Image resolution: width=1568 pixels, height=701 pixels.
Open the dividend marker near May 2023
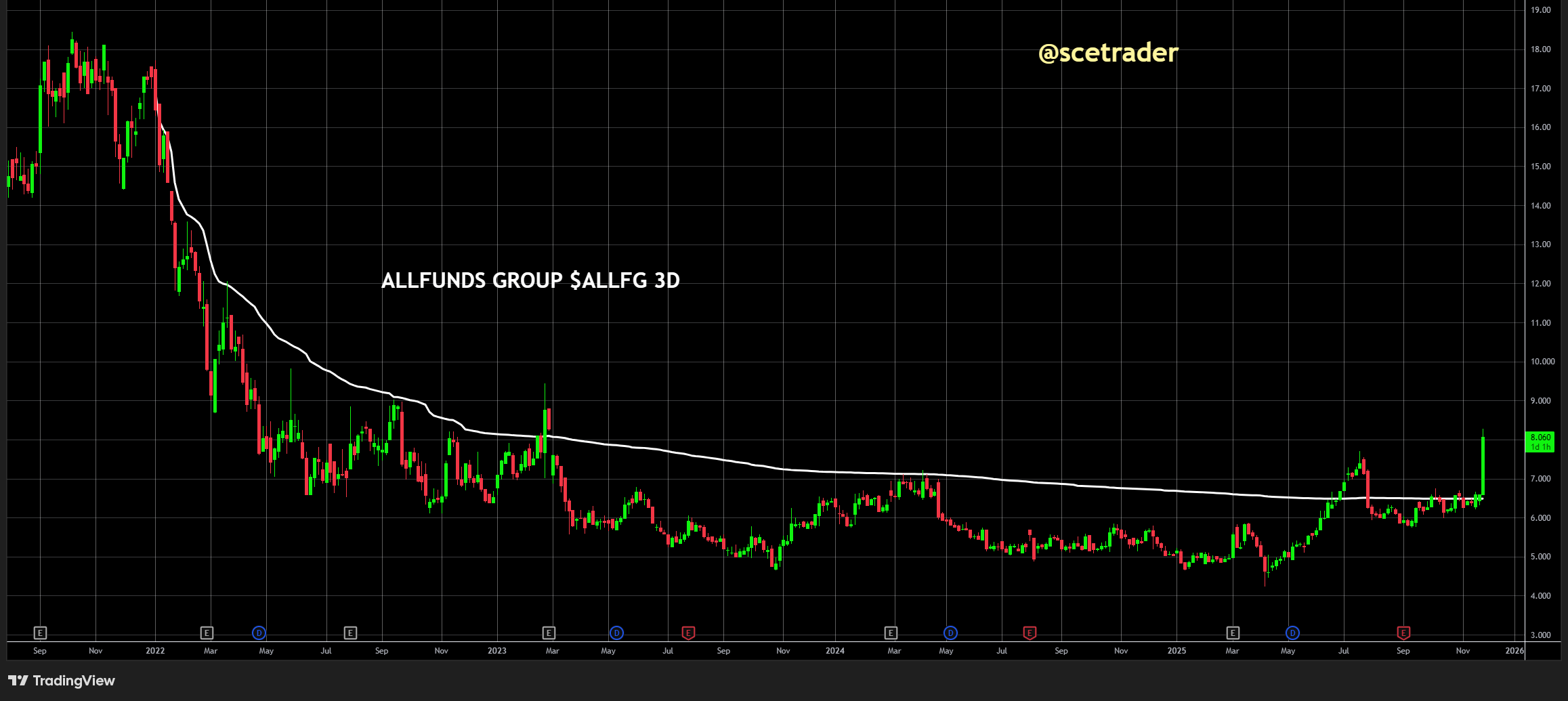616,633
